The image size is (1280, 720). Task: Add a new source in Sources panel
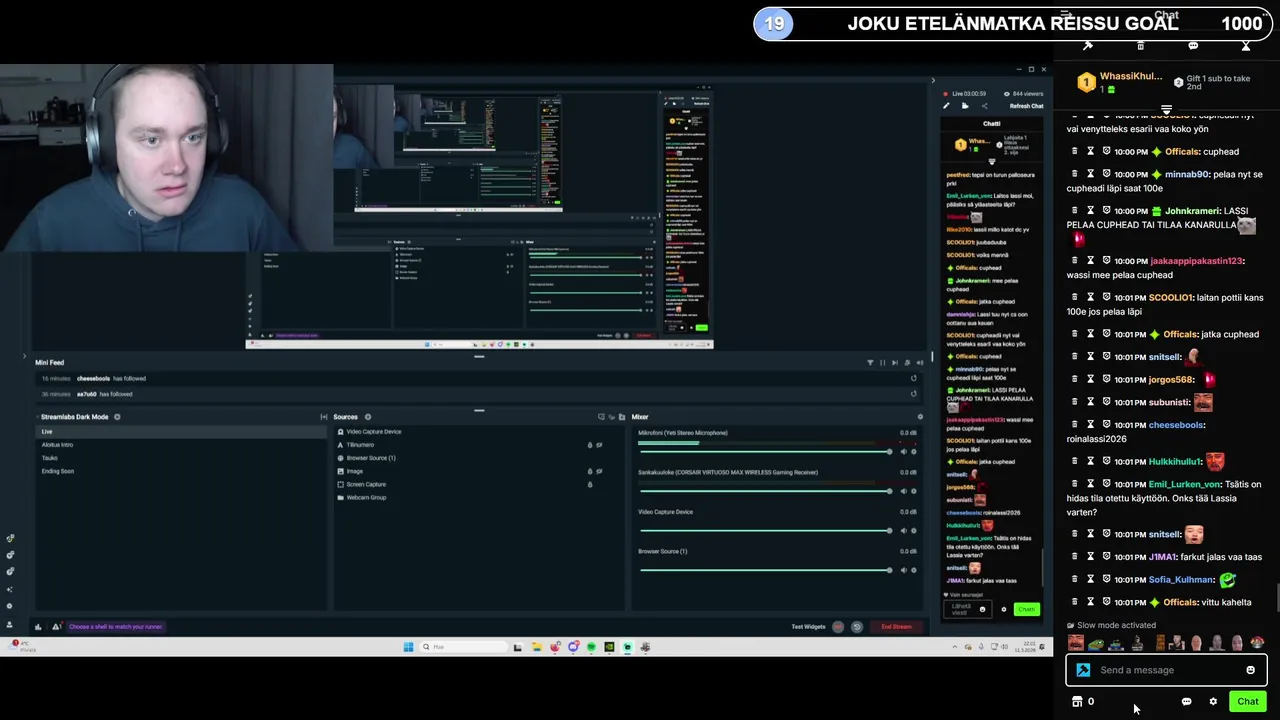368,417
